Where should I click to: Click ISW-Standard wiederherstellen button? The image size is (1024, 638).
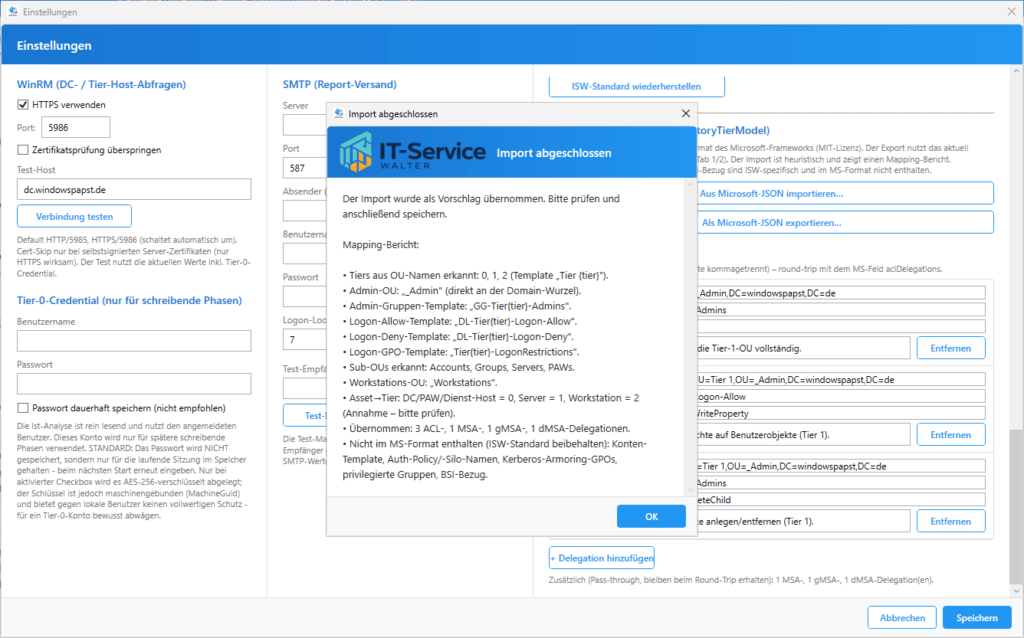point(636,86)
